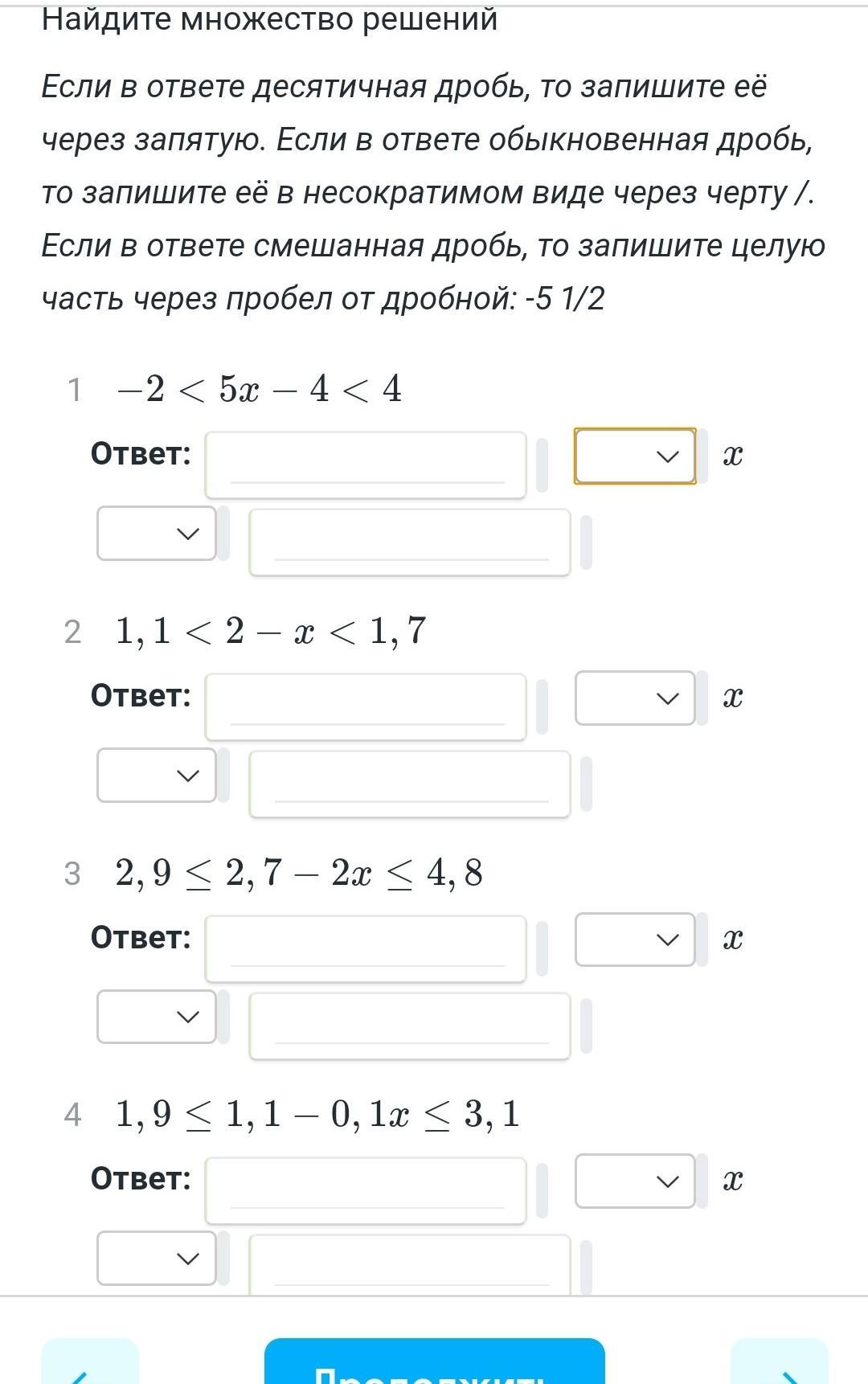Focus the left bound field for inequality 1
The image size is (868, 1384).
[x=366, y=465]
